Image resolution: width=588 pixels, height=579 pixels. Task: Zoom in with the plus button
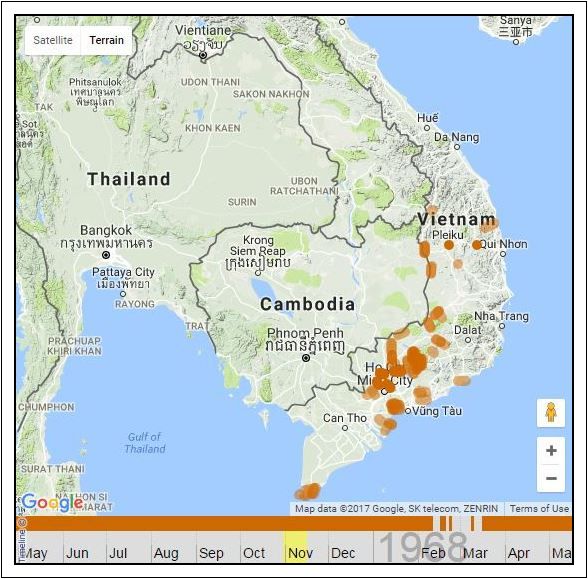[551, 450]
